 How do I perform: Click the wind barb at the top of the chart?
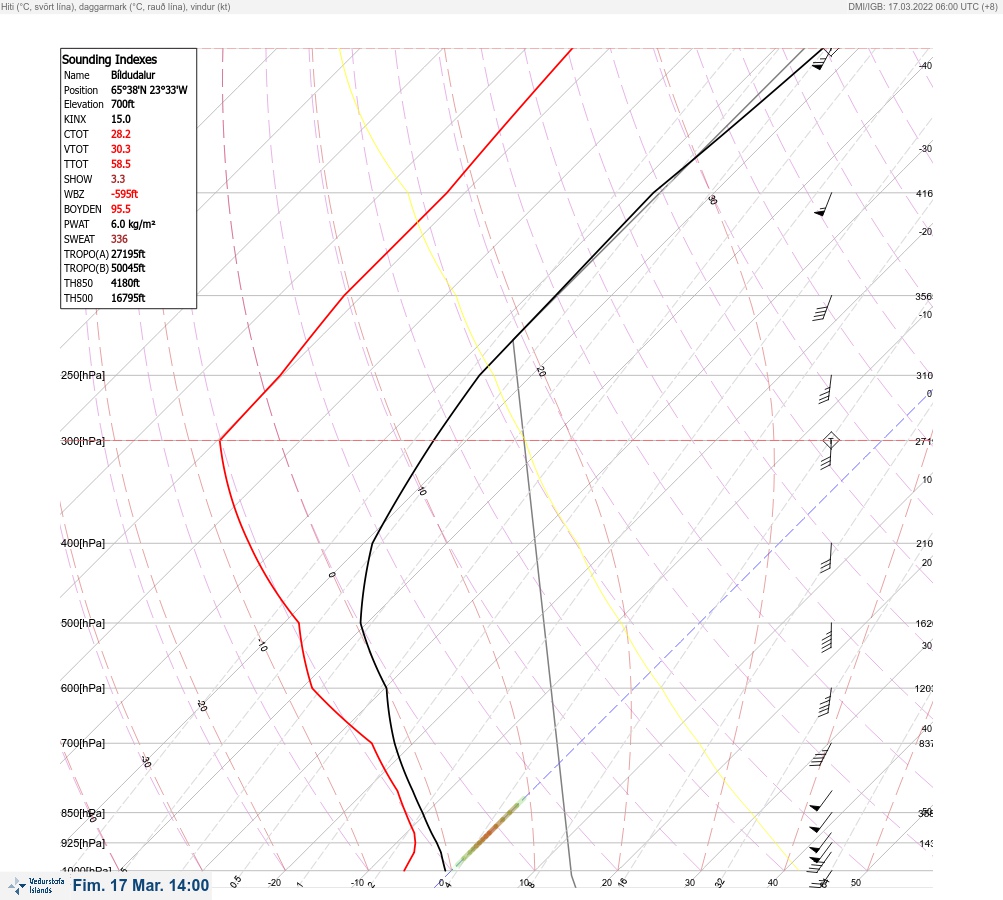click(x=825, y=59)
